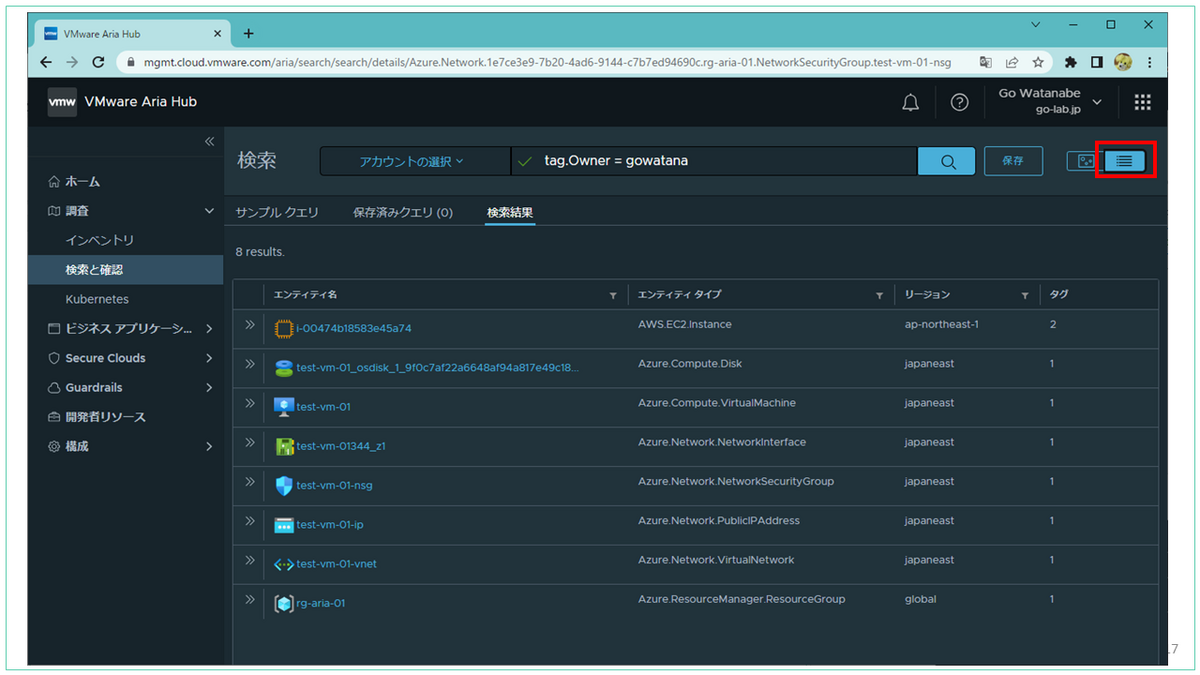Open a new browser tab with plus
Screen dimensions: 1200x675
tap(249, 33)
